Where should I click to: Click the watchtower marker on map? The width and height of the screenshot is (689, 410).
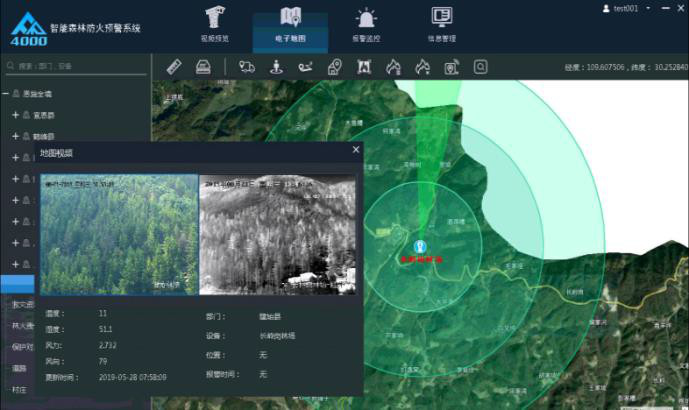[420, 246]
